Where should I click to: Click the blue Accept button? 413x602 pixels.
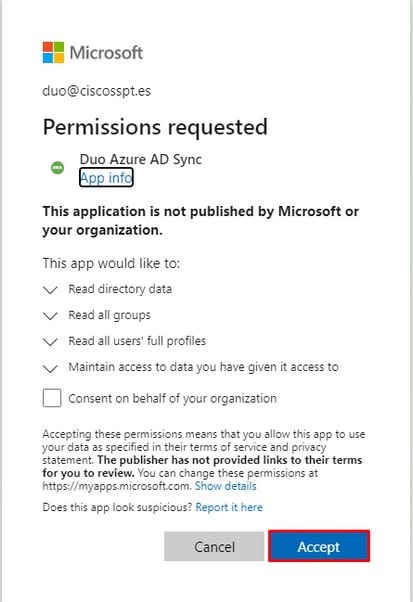click(319, 546)
